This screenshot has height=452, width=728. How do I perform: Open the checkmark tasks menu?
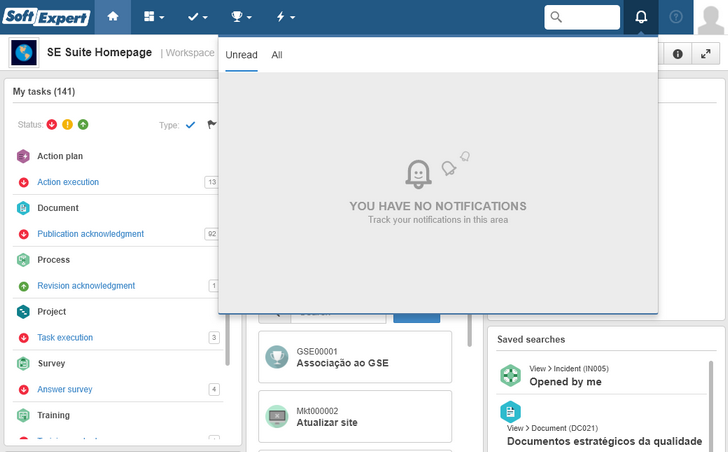[x=197, y=17]
